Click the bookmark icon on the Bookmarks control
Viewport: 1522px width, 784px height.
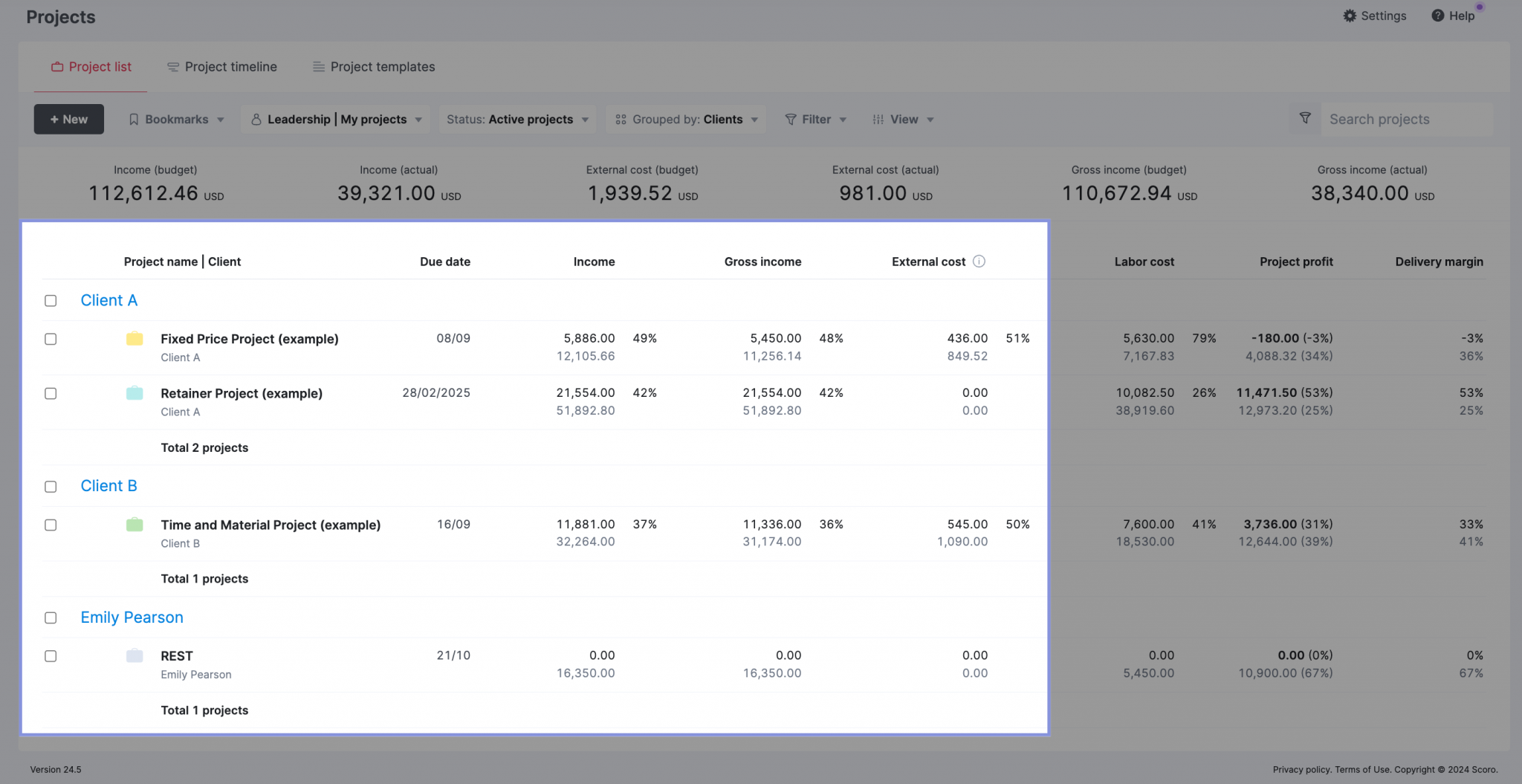pos(134,119)
